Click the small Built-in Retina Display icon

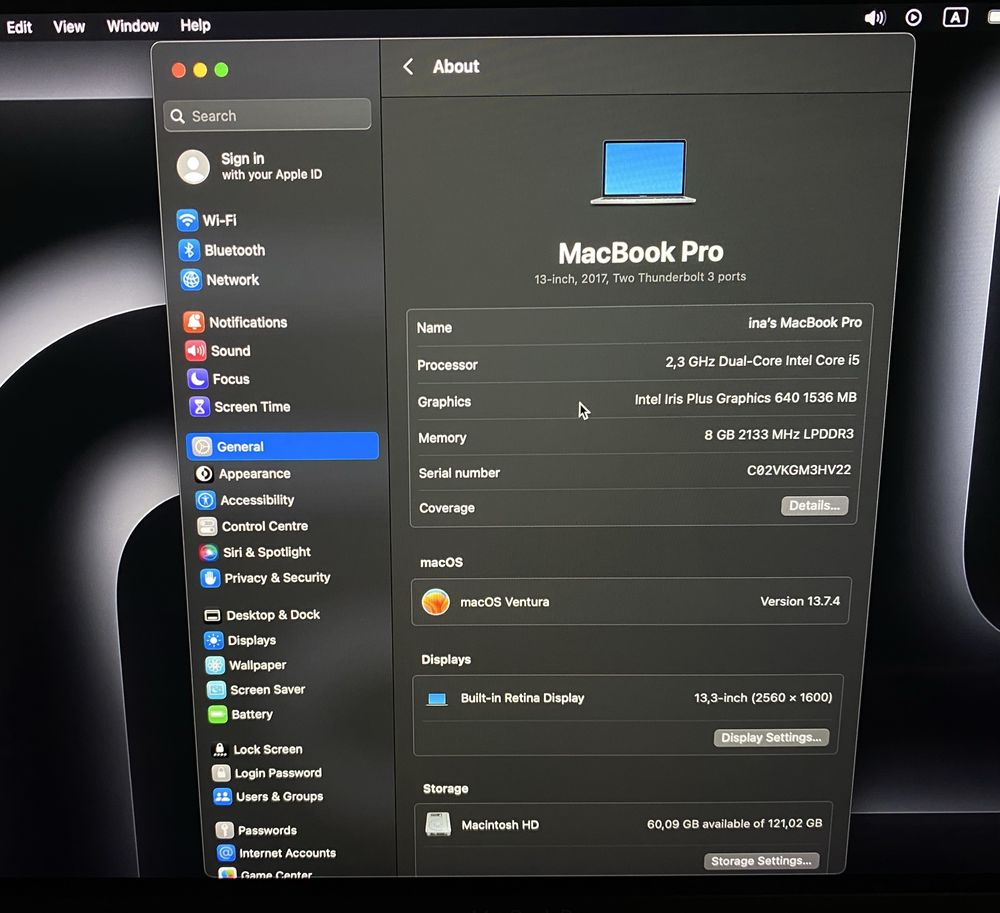(x=437, y=699)
